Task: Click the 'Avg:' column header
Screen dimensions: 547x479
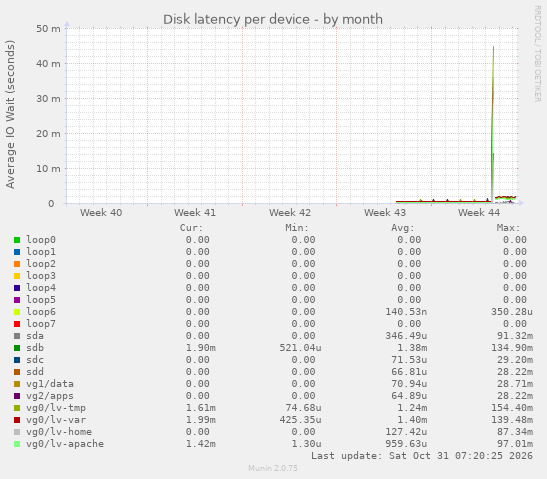Action: [x=403, y=228]
